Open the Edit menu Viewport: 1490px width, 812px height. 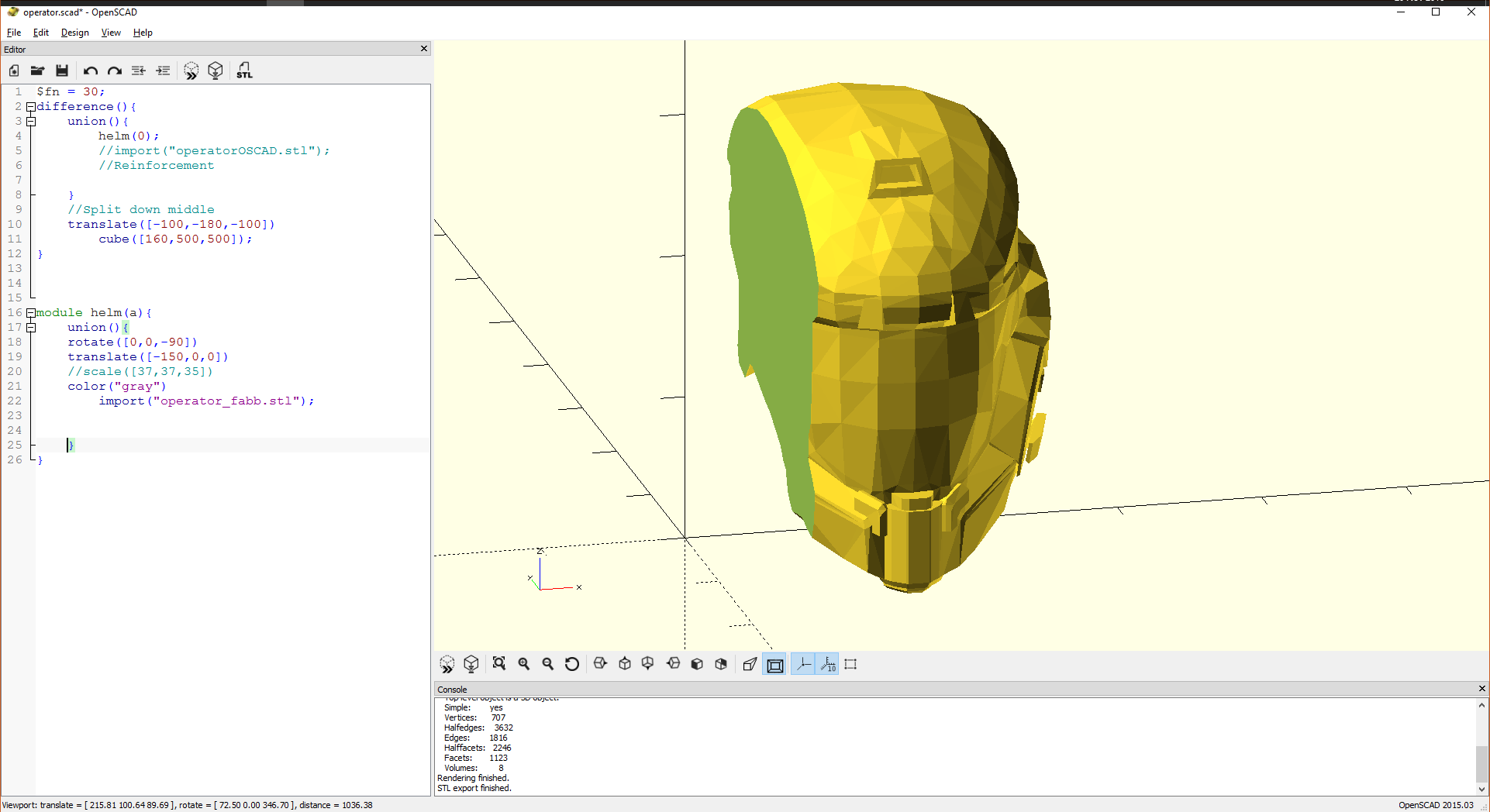tap(41, 33)
